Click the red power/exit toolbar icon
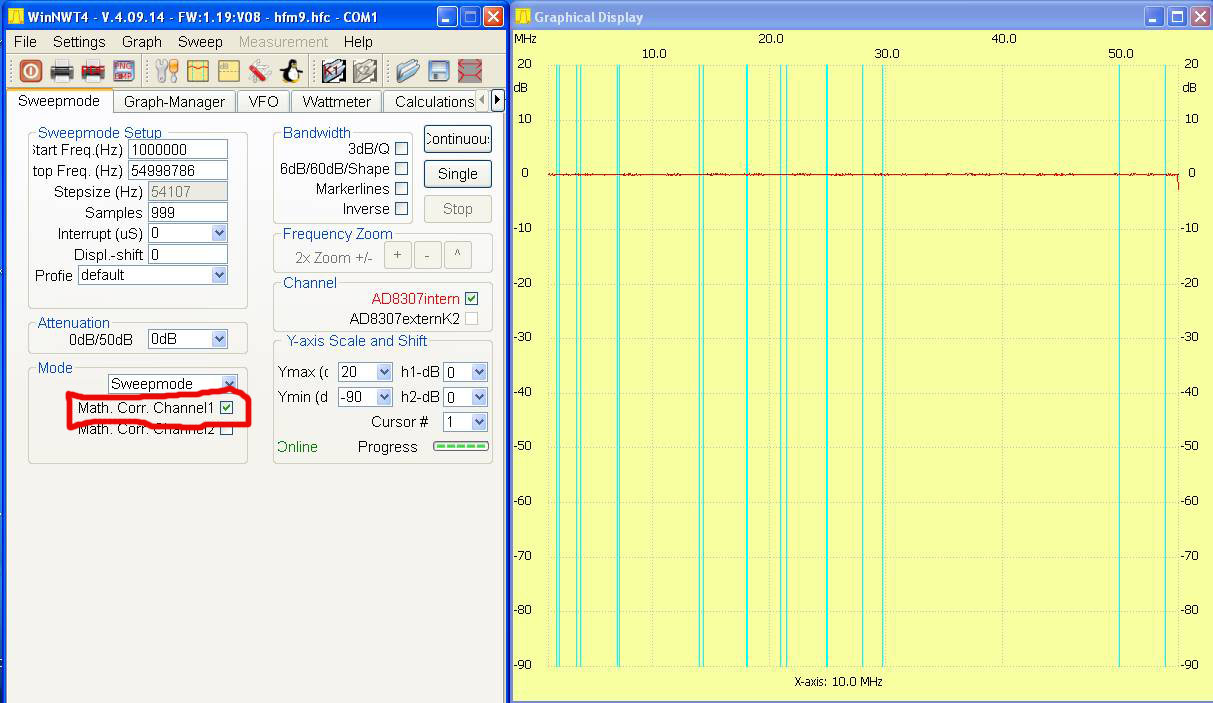This screenshot has height=703, width=1213. coord(30,71)
